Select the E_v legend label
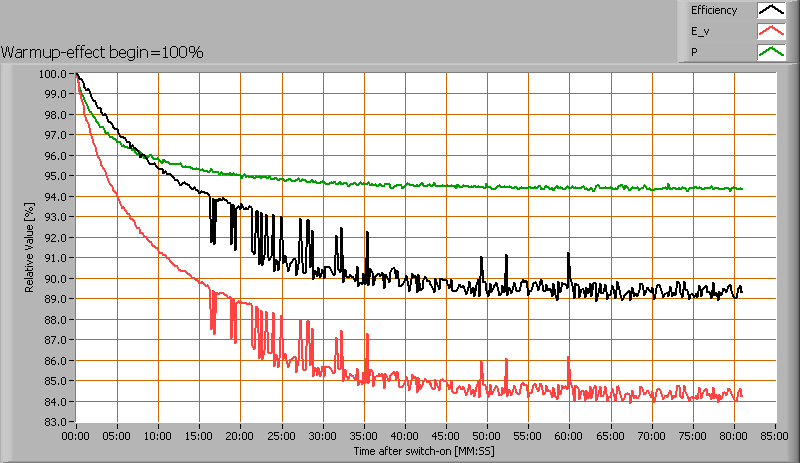Viewport: 800px width, 463px height. tap(700, 32)
